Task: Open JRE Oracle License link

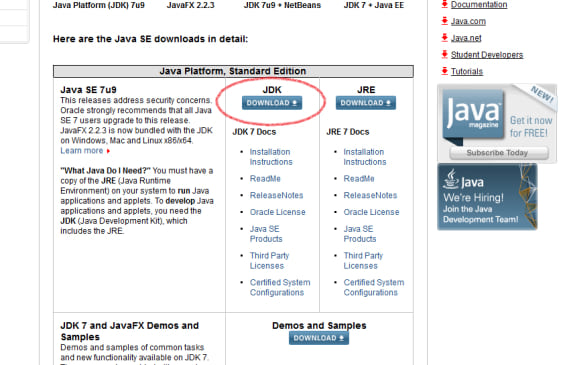Action: coord(371,212)
